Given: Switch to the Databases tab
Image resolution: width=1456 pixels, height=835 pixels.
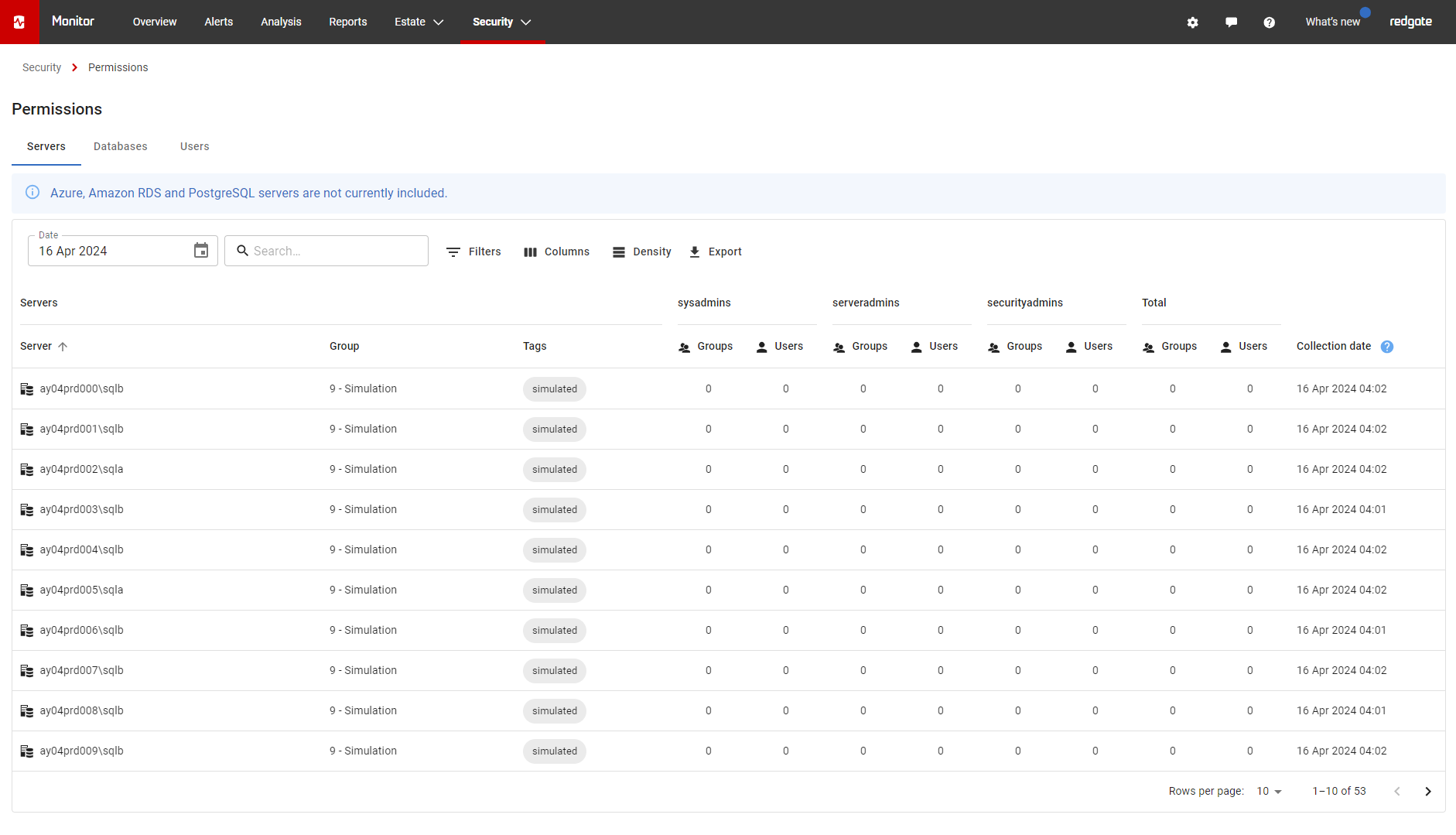Looking at the screenshot, I should (121, 146).
